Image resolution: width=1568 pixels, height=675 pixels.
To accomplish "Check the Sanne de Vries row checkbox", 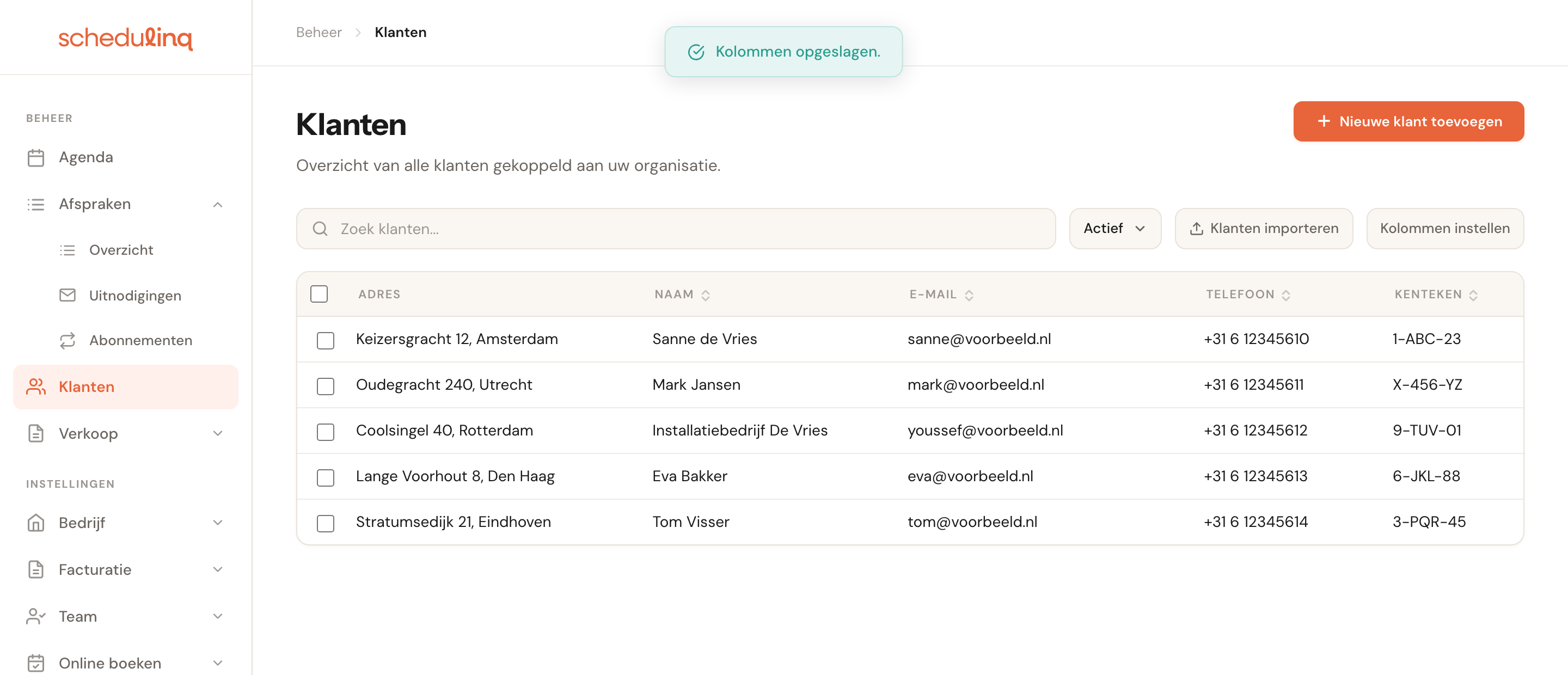I will pos(326,340).
